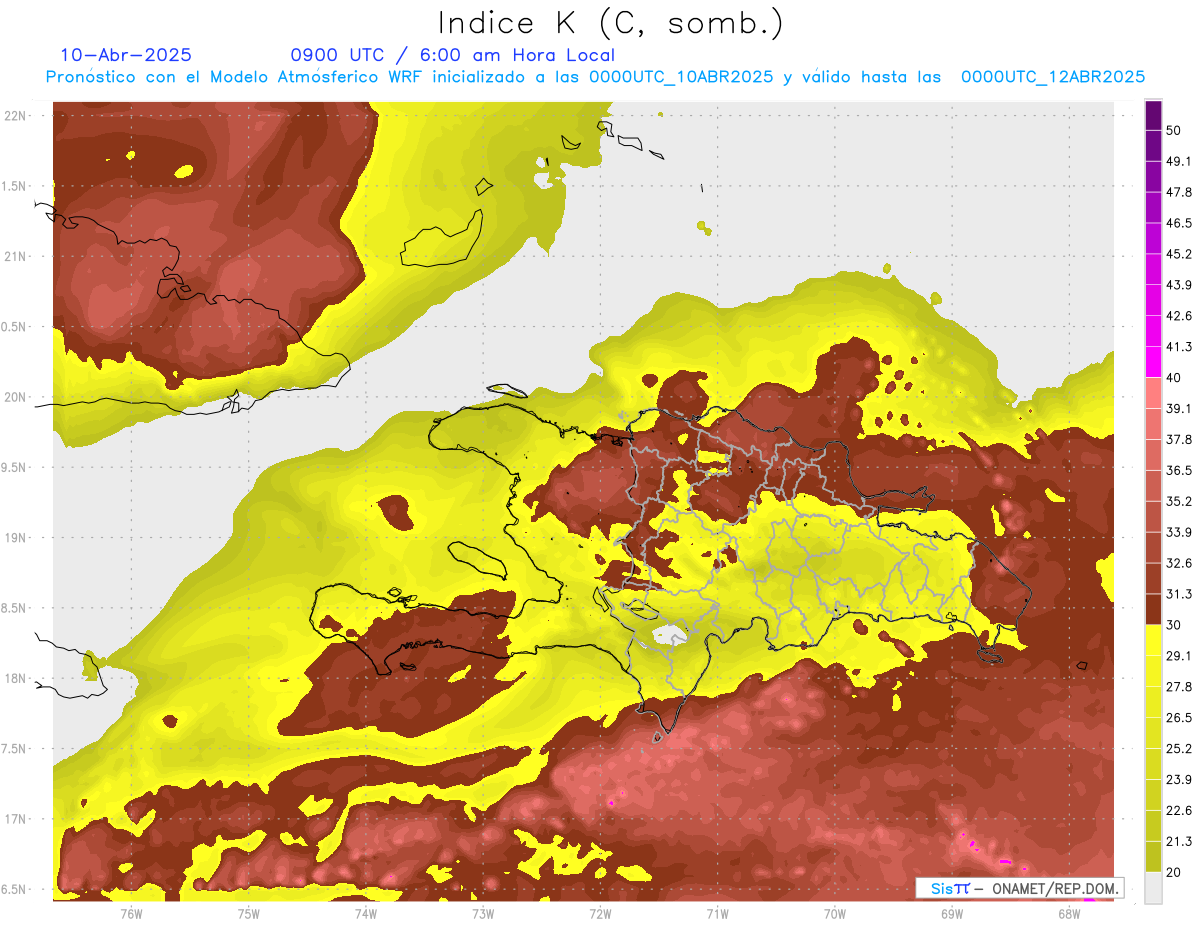Click the '74W' longitude label
Image resolution: width=1200 pixels, height=927 pixels.
[366, 913]
